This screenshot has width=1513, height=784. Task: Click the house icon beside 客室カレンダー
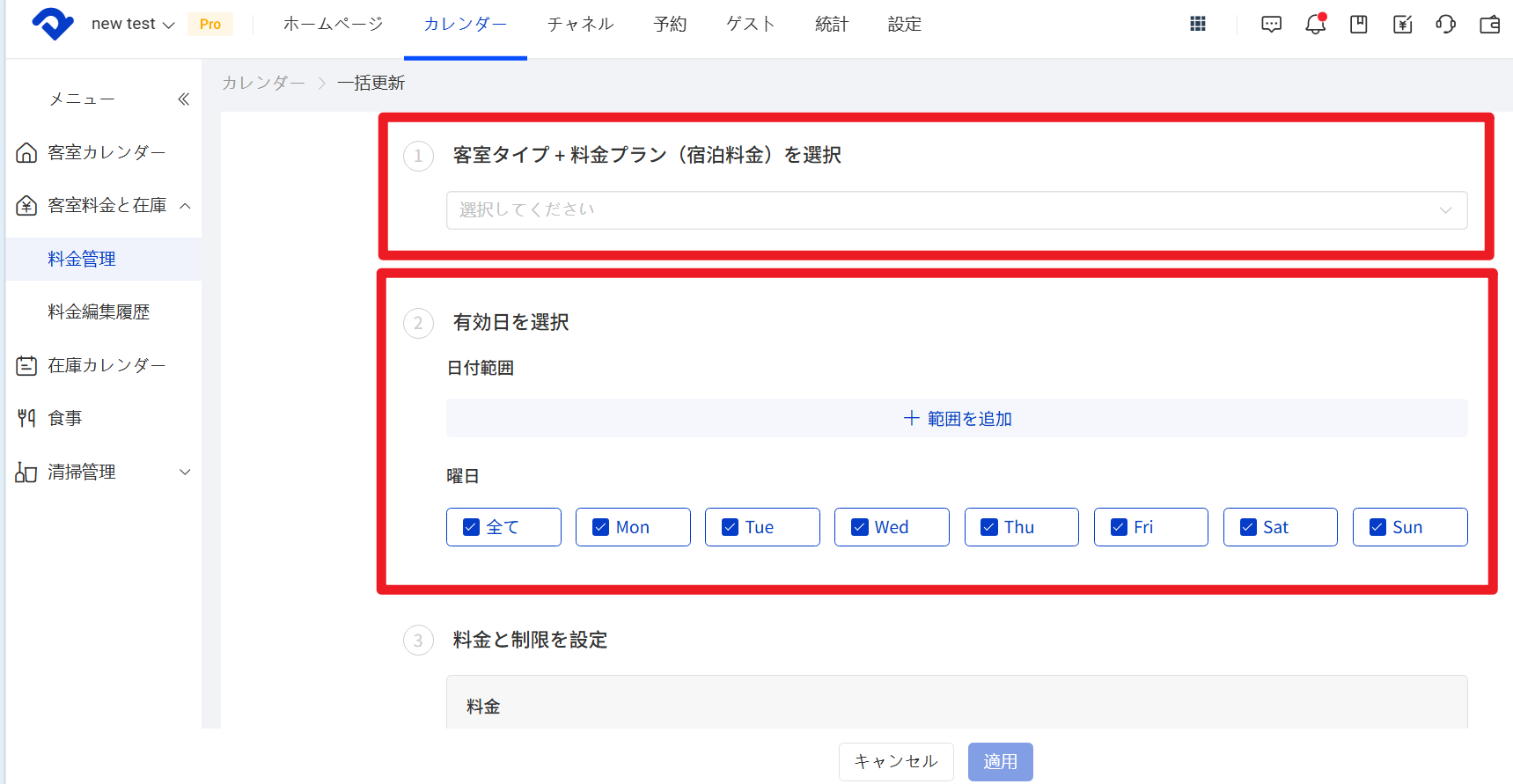click(26, 153)
